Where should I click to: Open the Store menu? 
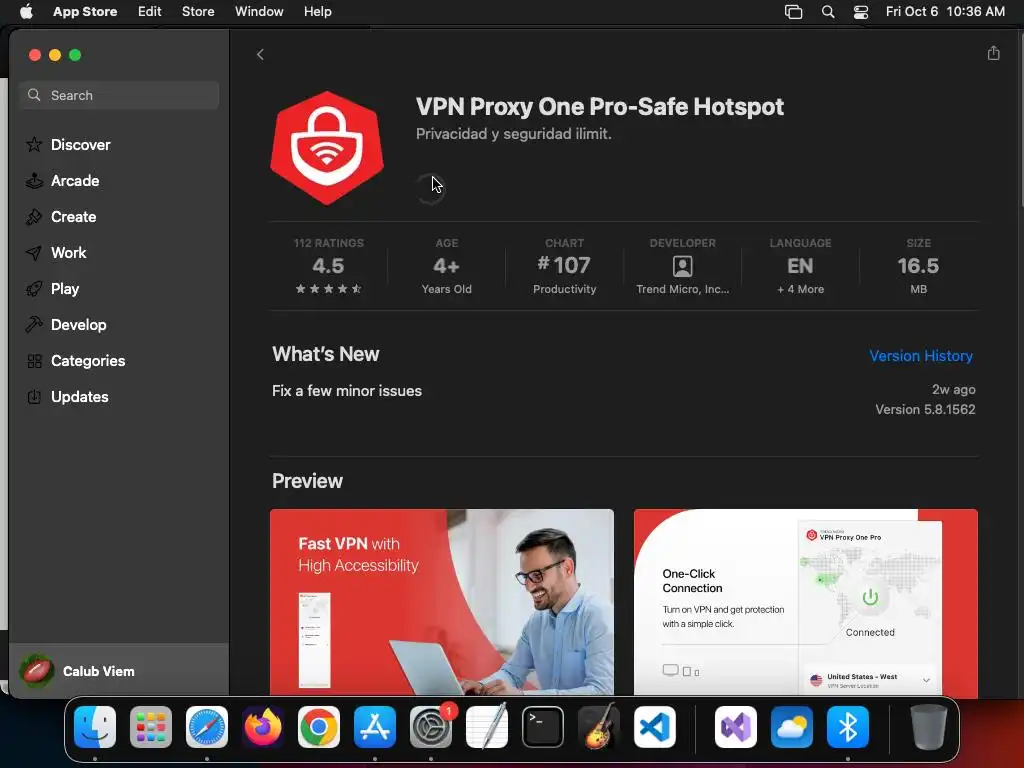198,12
